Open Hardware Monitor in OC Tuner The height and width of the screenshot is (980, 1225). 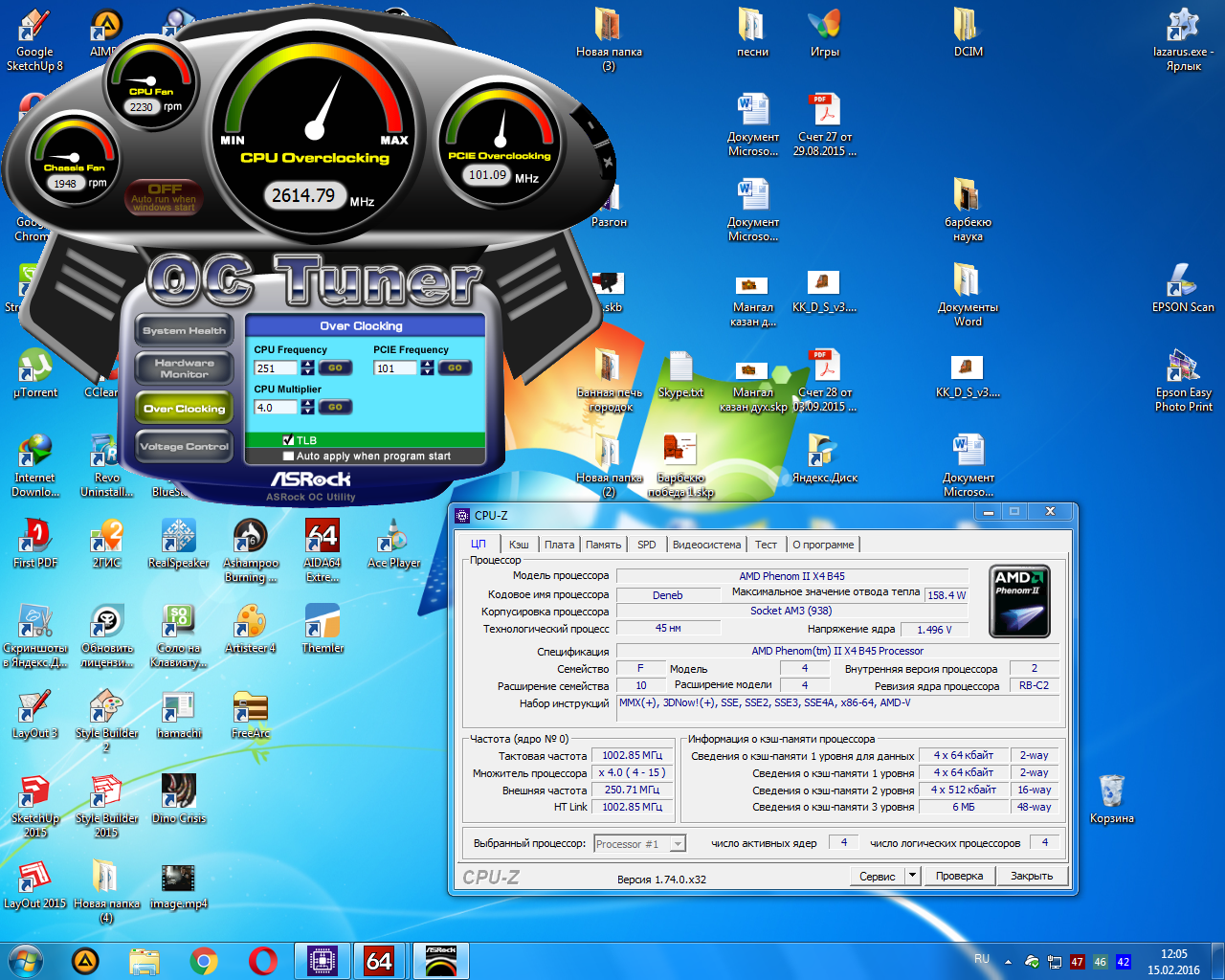click(184, 368)
